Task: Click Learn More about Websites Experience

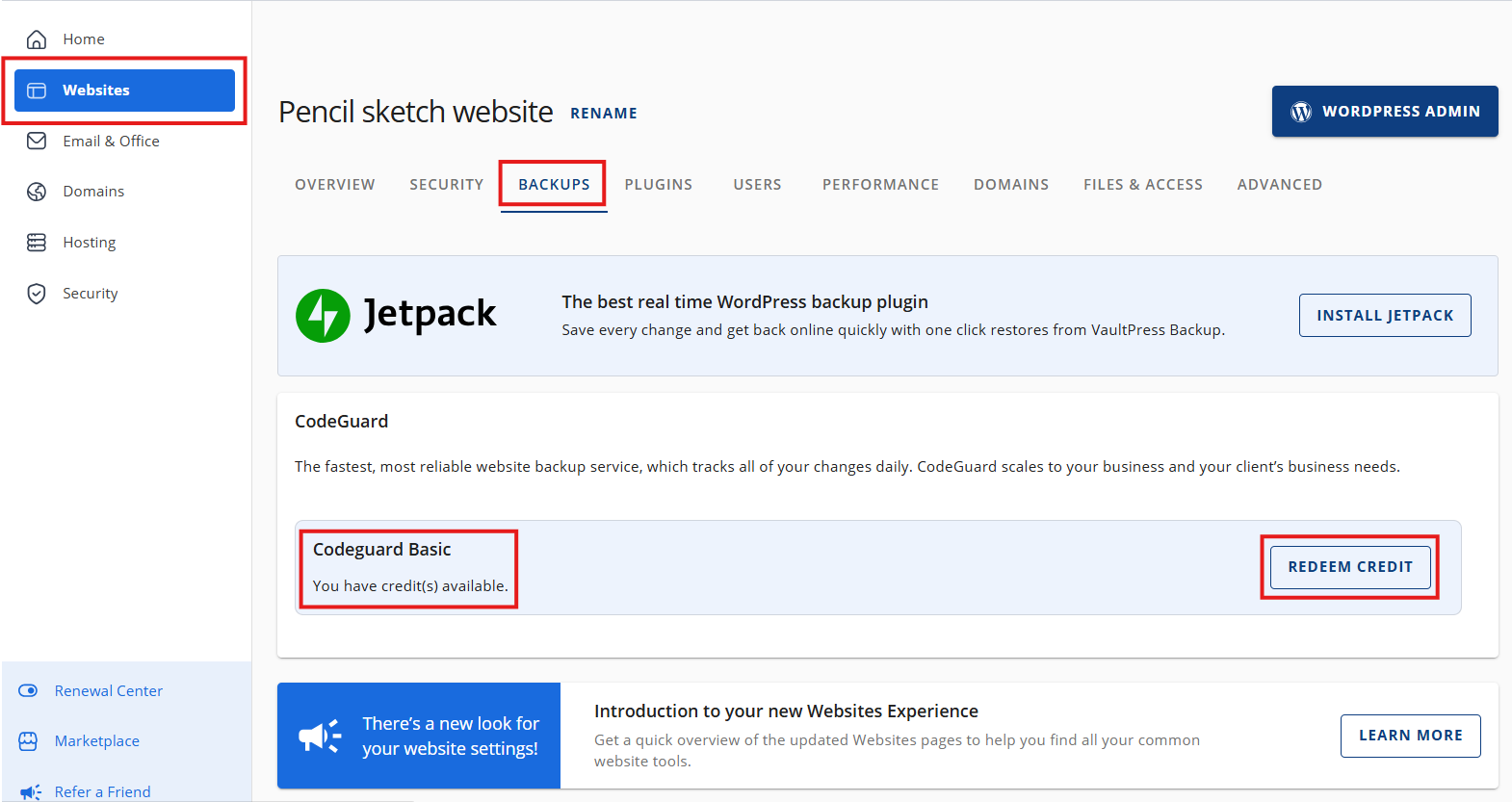Action: click(1410, 736)
